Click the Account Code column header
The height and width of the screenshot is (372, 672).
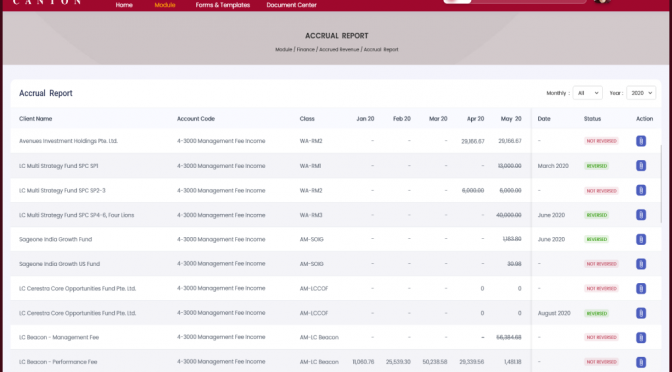tap(196, 119)
